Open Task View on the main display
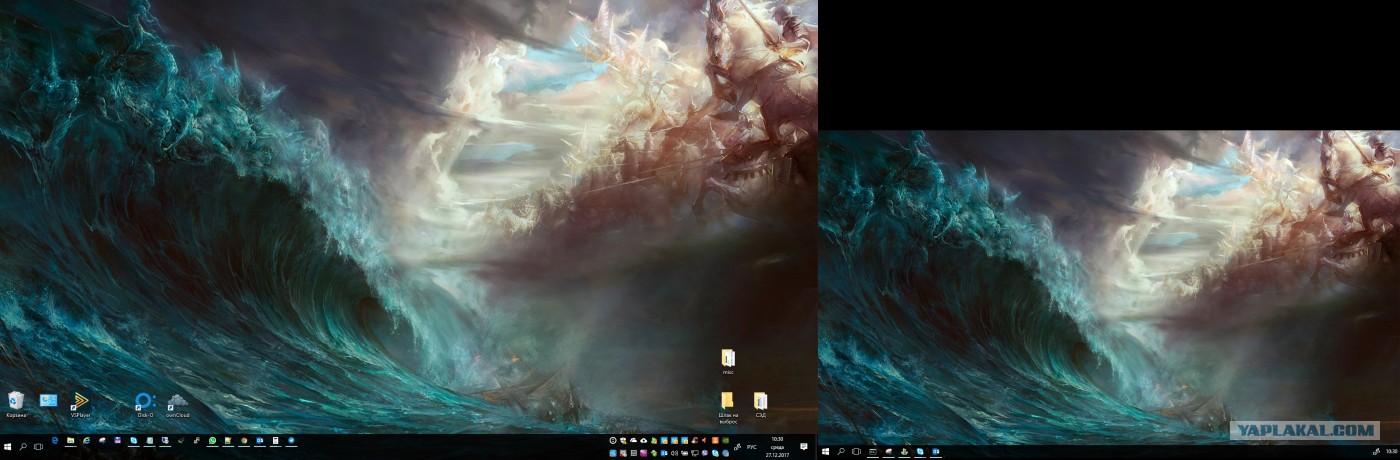The width and height of the screenshot is (1400, 460). 38,446
